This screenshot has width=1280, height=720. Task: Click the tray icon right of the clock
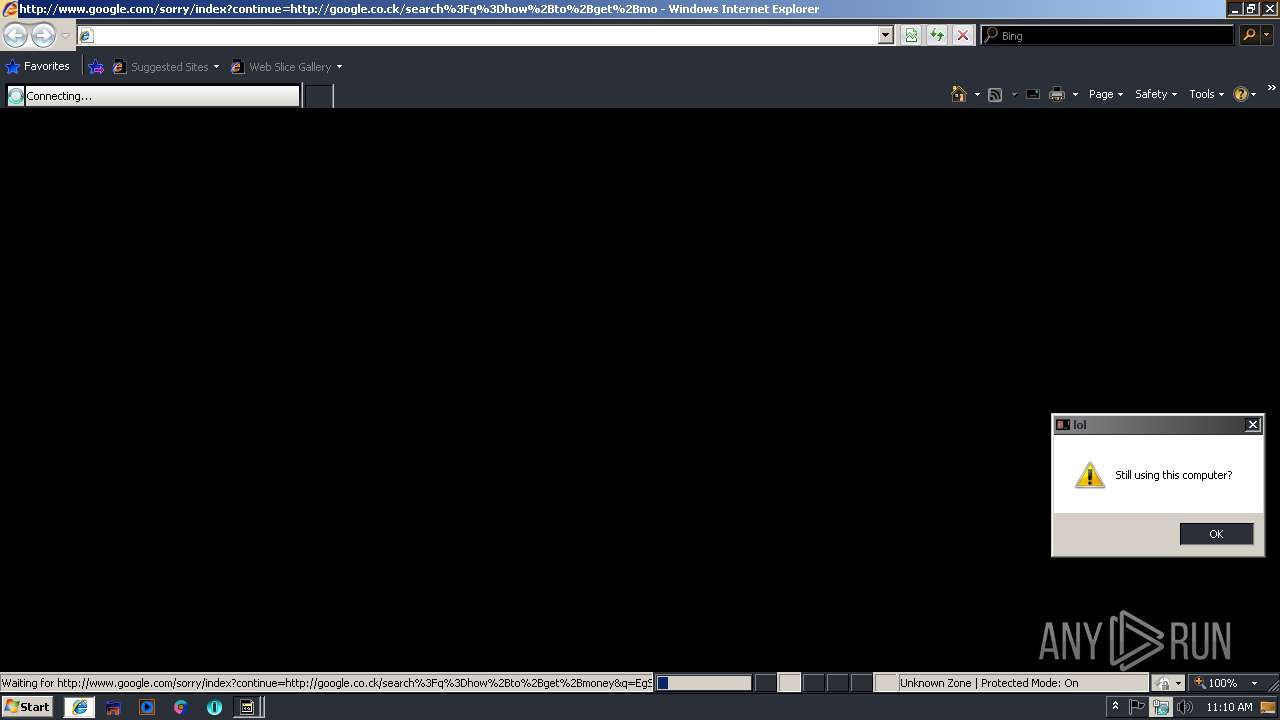[x=1268, y=707]
